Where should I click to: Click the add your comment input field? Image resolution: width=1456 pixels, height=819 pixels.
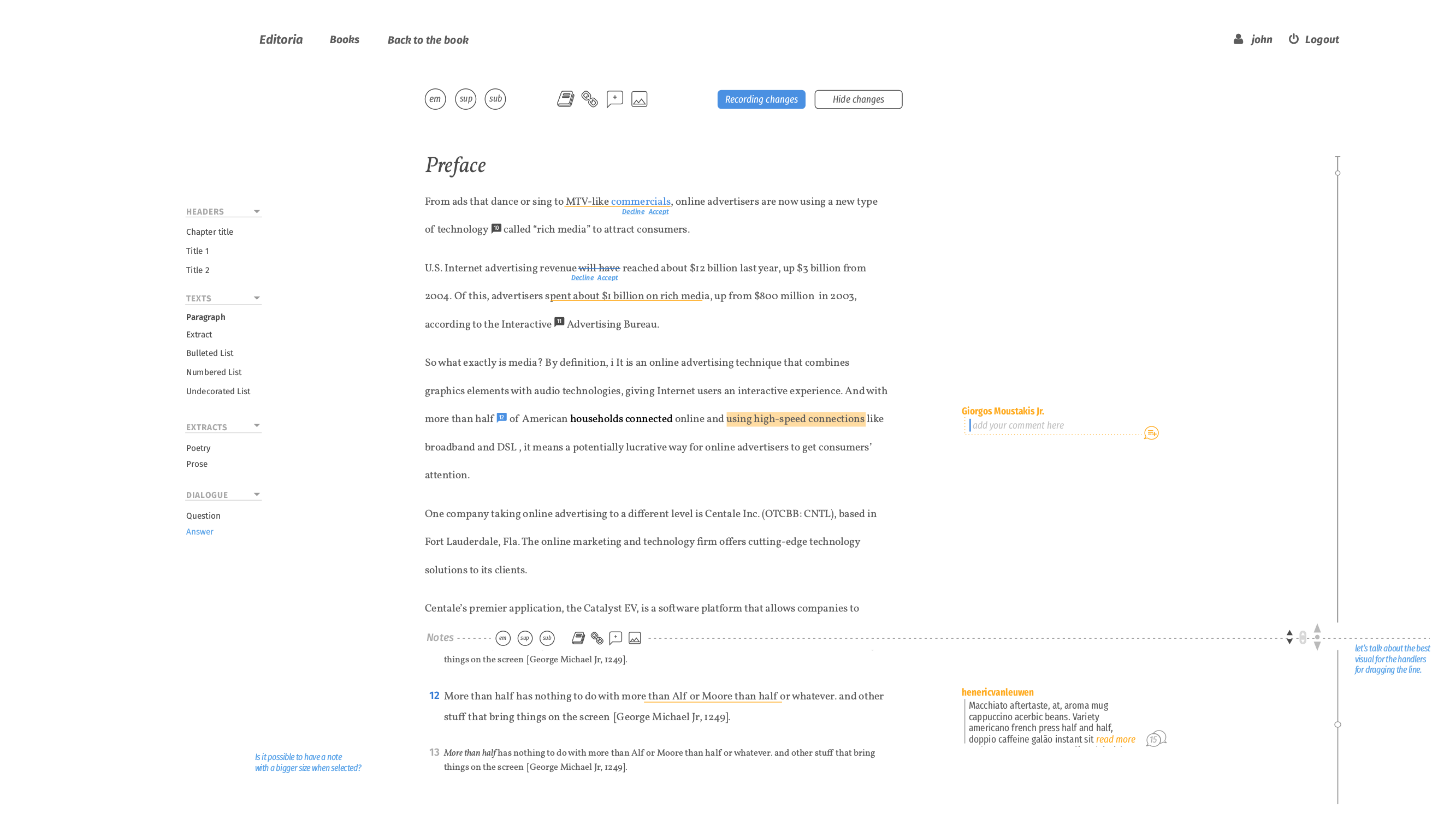(1050, 425)
